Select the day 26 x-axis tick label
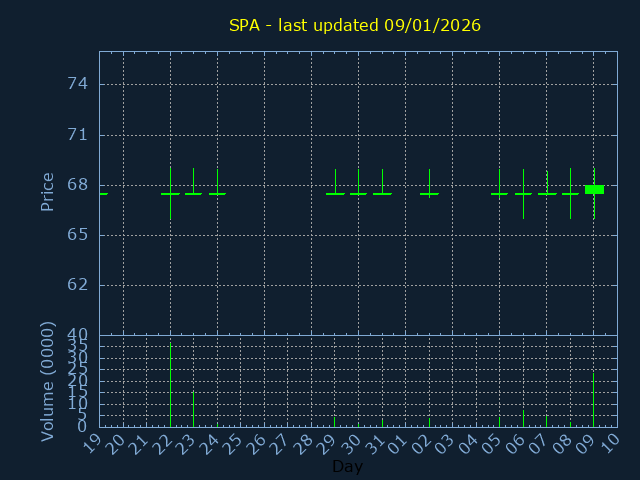Screen dimensions: 640x480 point(257,444)
